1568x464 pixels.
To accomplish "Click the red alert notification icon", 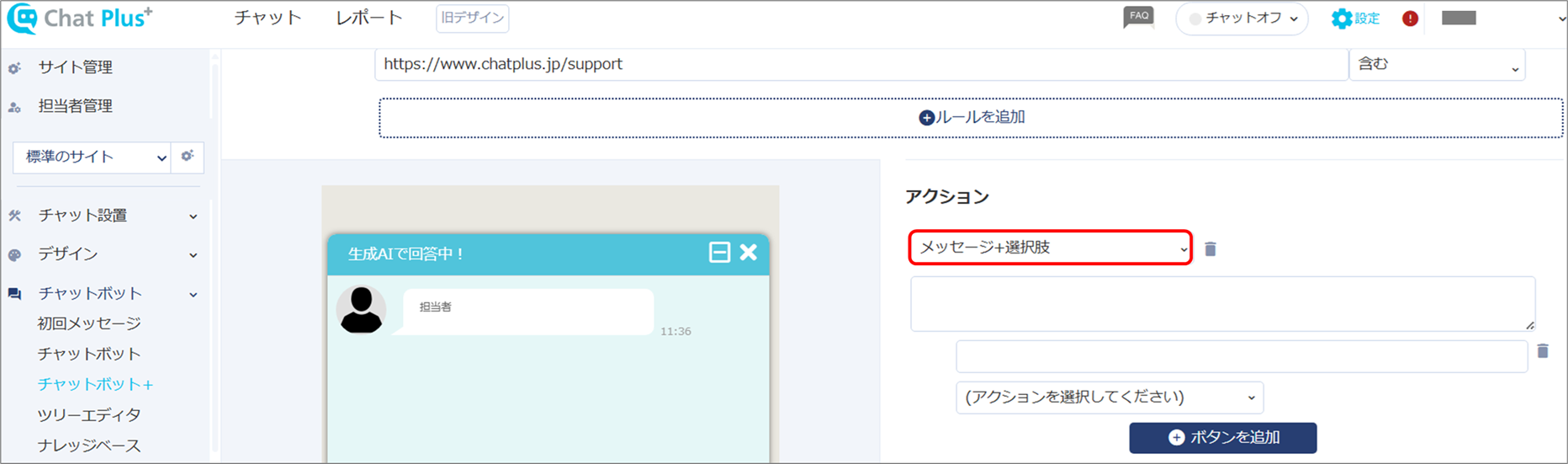I will pyautogui.click(x=1411, y=19).
